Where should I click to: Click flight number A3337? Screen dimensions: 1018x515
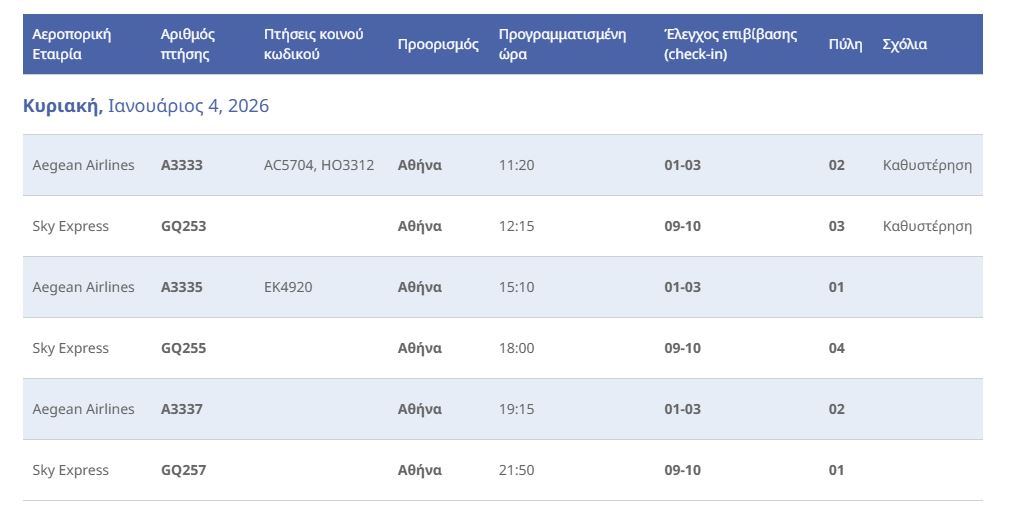182,409
